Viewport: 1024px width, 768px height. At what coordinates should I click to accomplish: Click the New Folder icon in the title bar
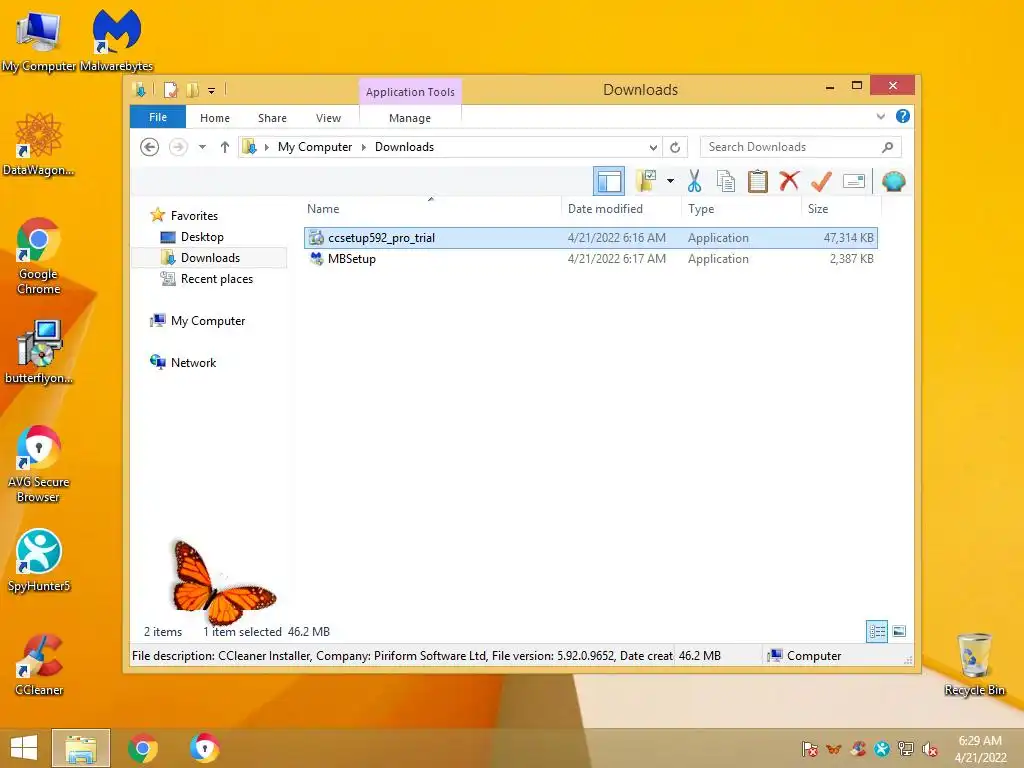(x=193, y=90)
